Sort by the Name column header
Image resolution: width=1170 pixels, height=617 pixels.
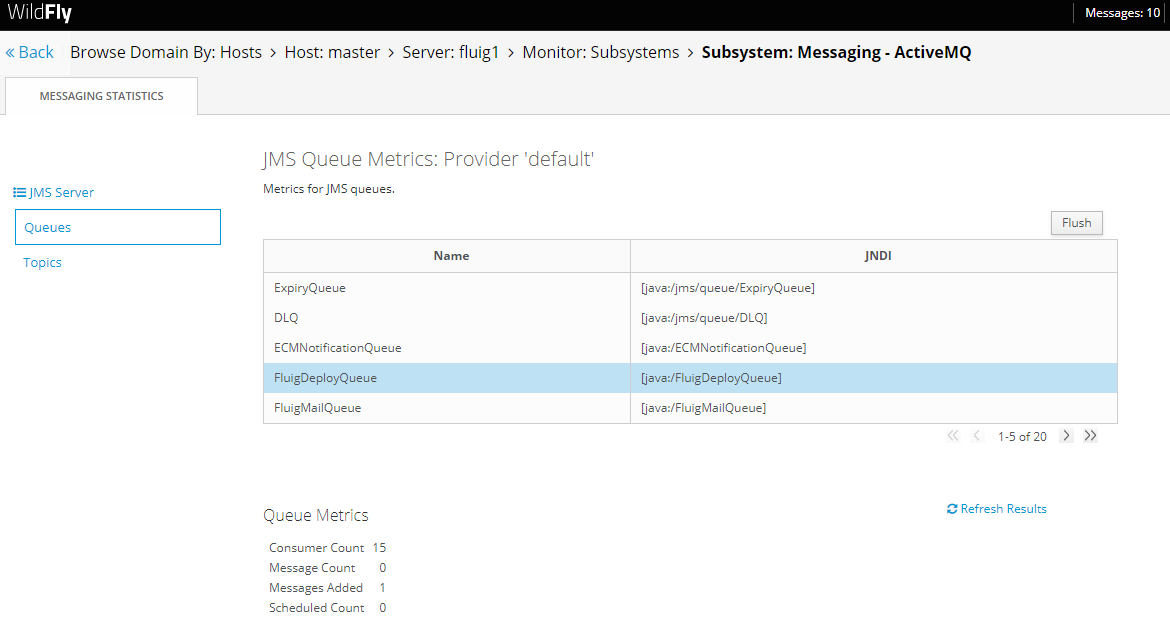pyautogui.click(x=451, y=256)
